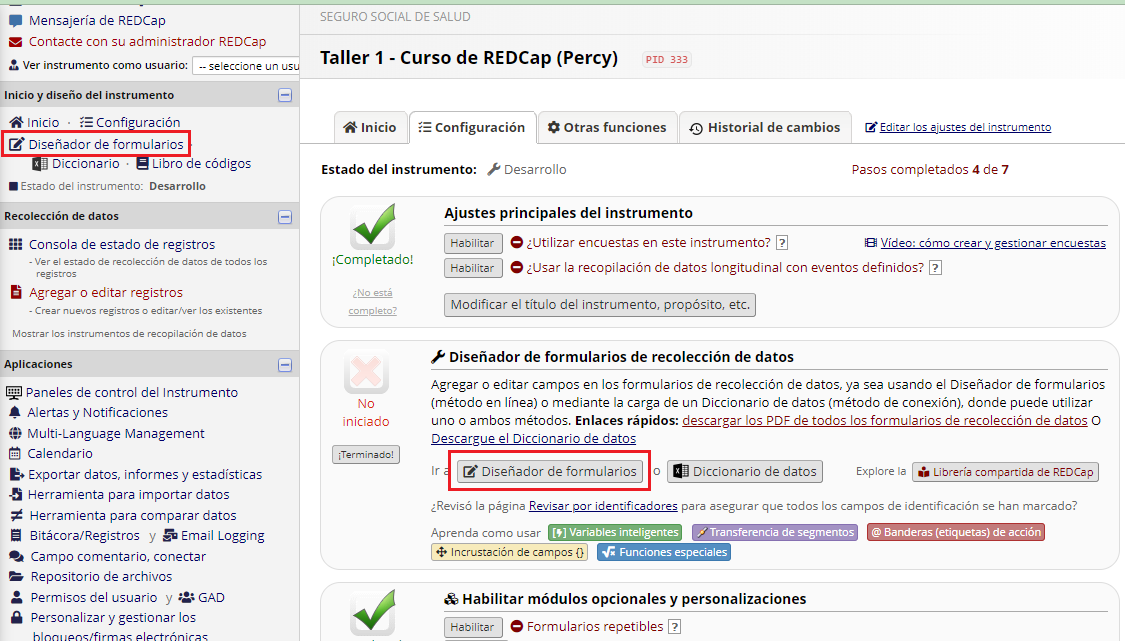Click the ¡Terminado! button

click(x=366, y=454)
